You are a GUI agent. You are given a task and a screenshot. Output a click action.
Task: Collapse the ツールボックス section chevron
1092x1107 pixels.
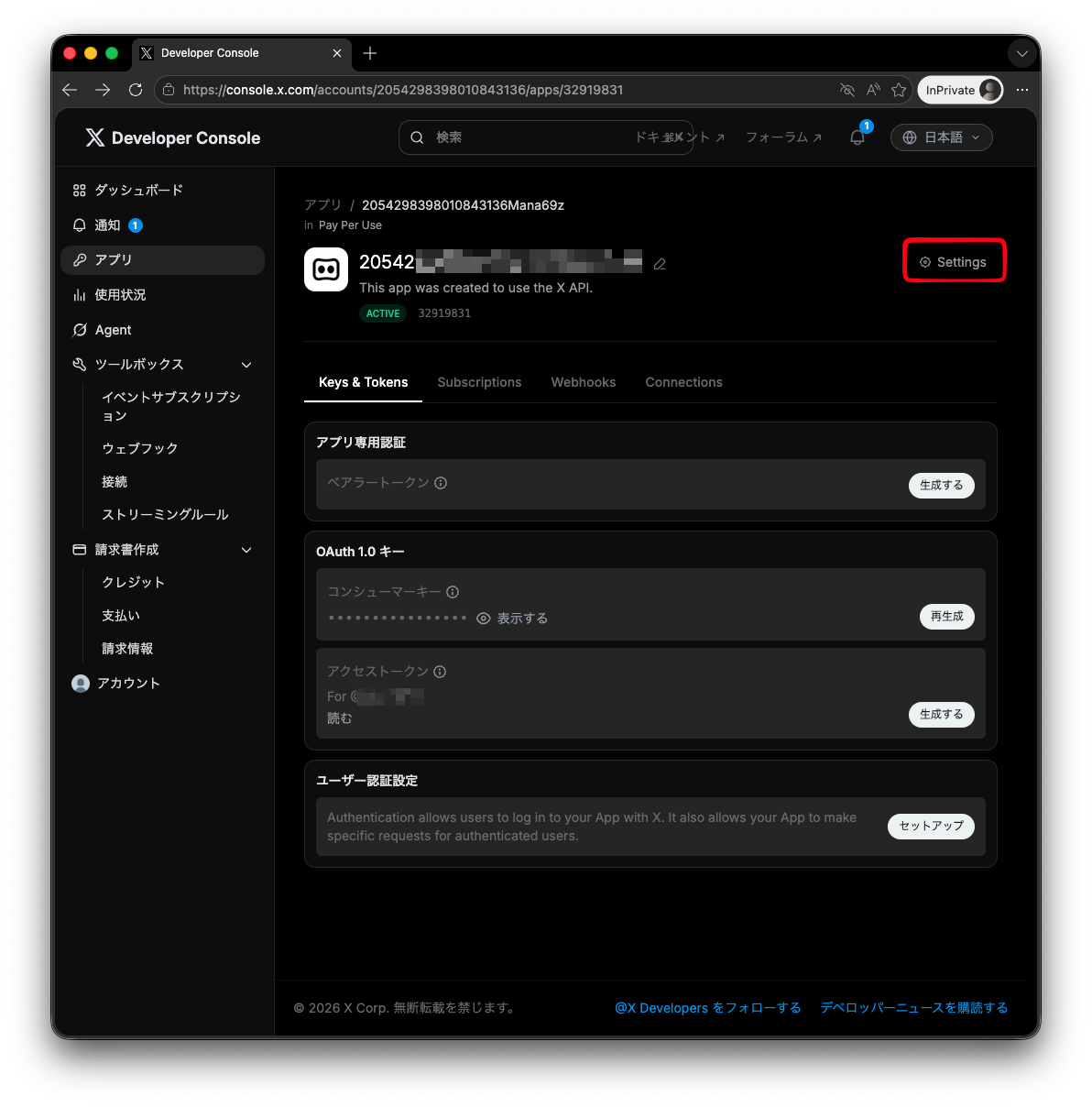pyautogui.click(x=246, y=365)
